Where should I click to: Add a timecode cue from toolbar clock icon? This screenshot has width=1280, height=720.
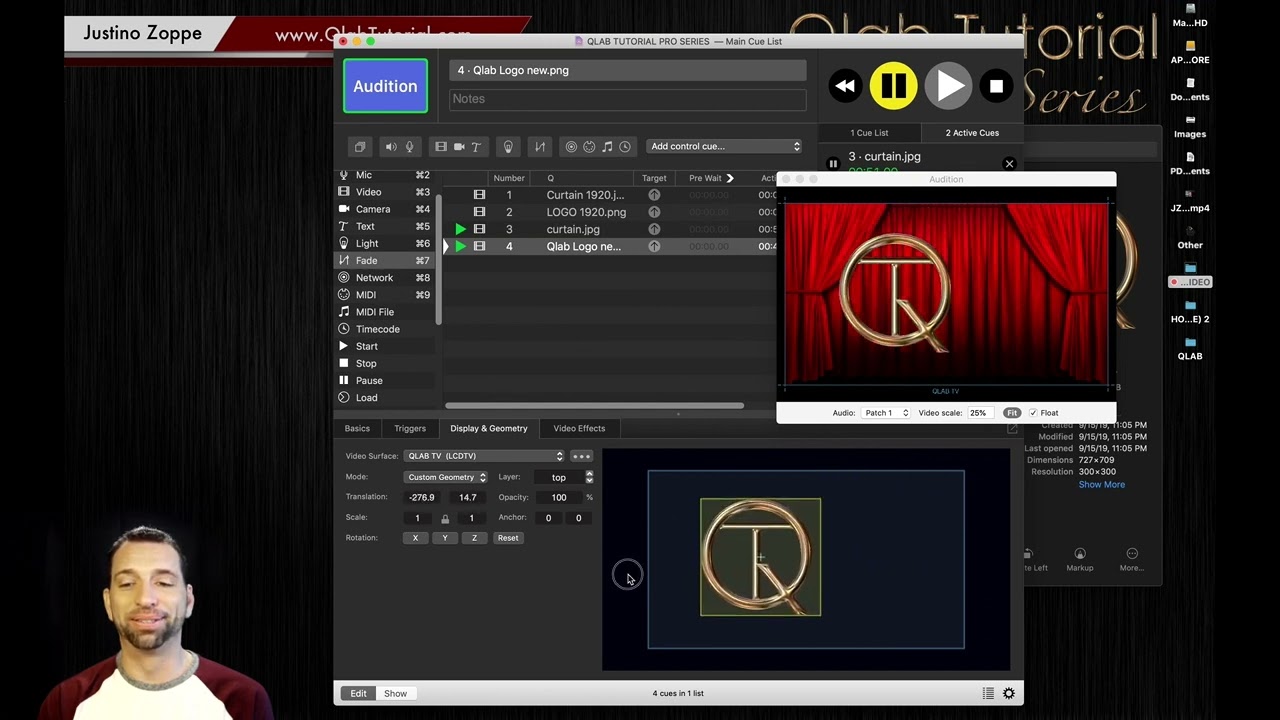tap(625, 147)
